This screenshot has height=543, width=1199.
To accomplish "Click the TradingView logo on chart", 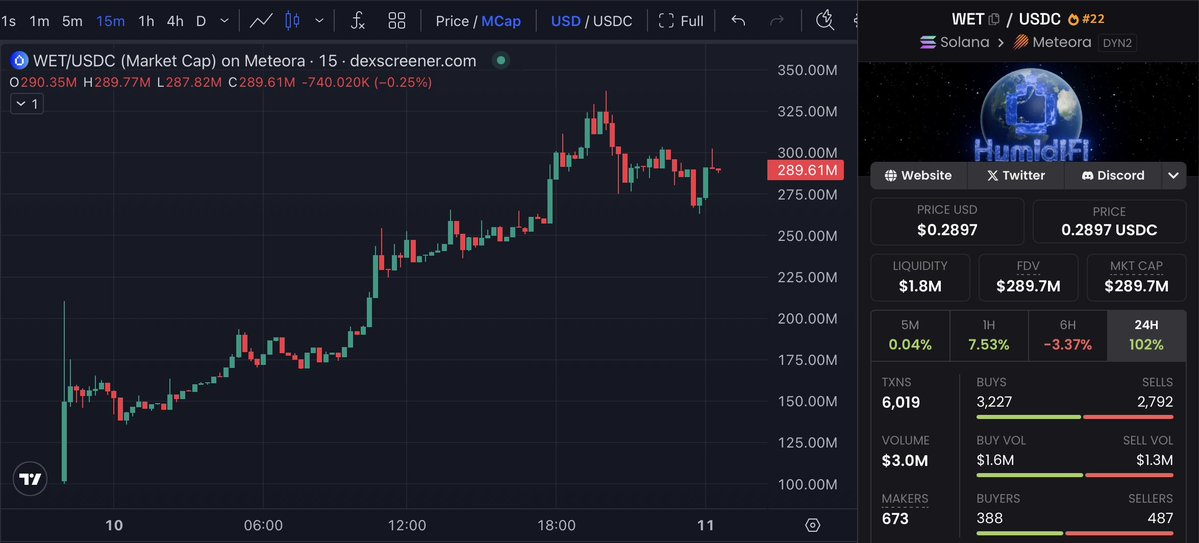I will click(x=31, y=480).
